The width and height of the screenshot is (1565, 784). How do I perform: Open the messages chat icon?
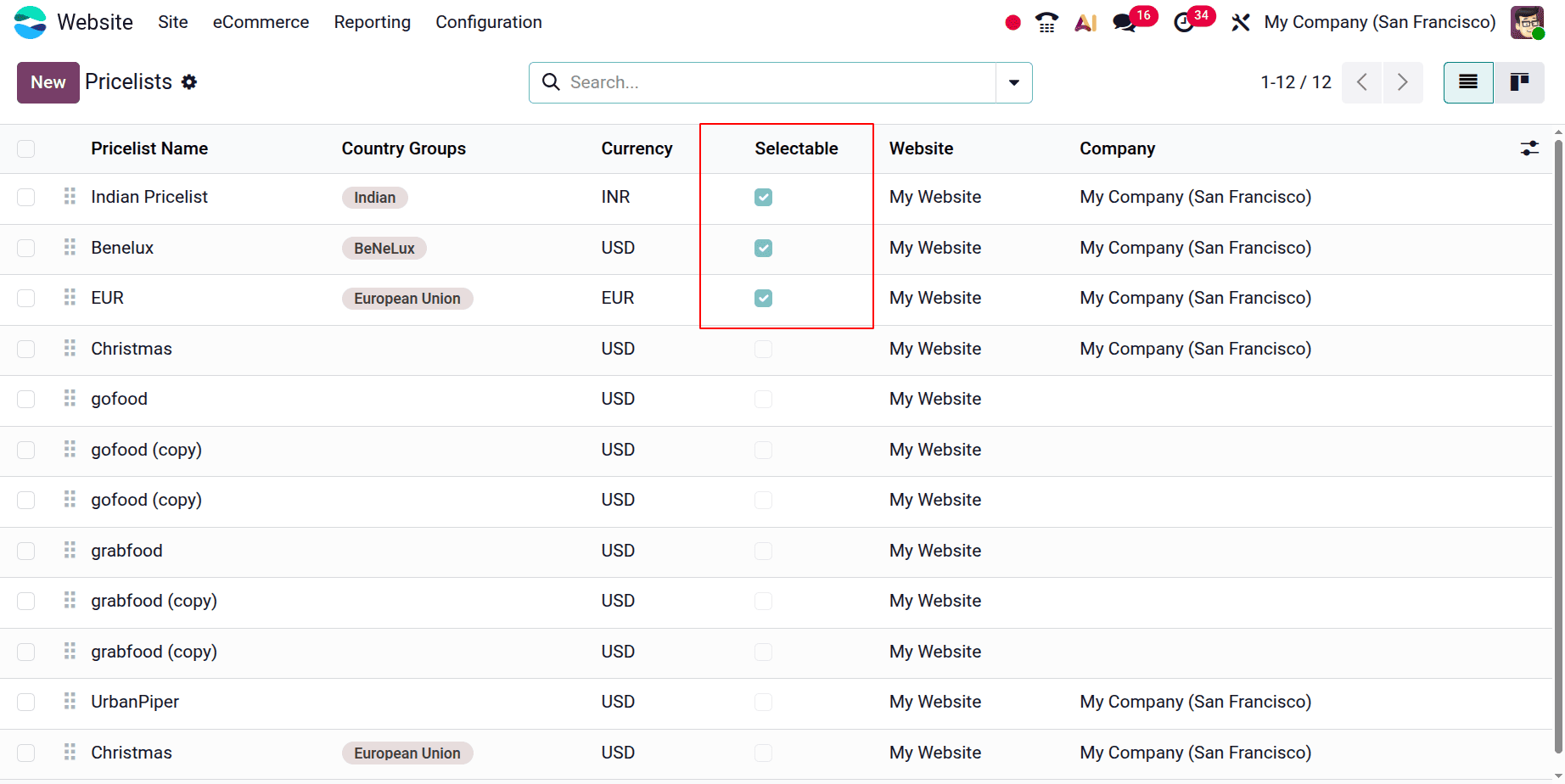(1125, 23)
